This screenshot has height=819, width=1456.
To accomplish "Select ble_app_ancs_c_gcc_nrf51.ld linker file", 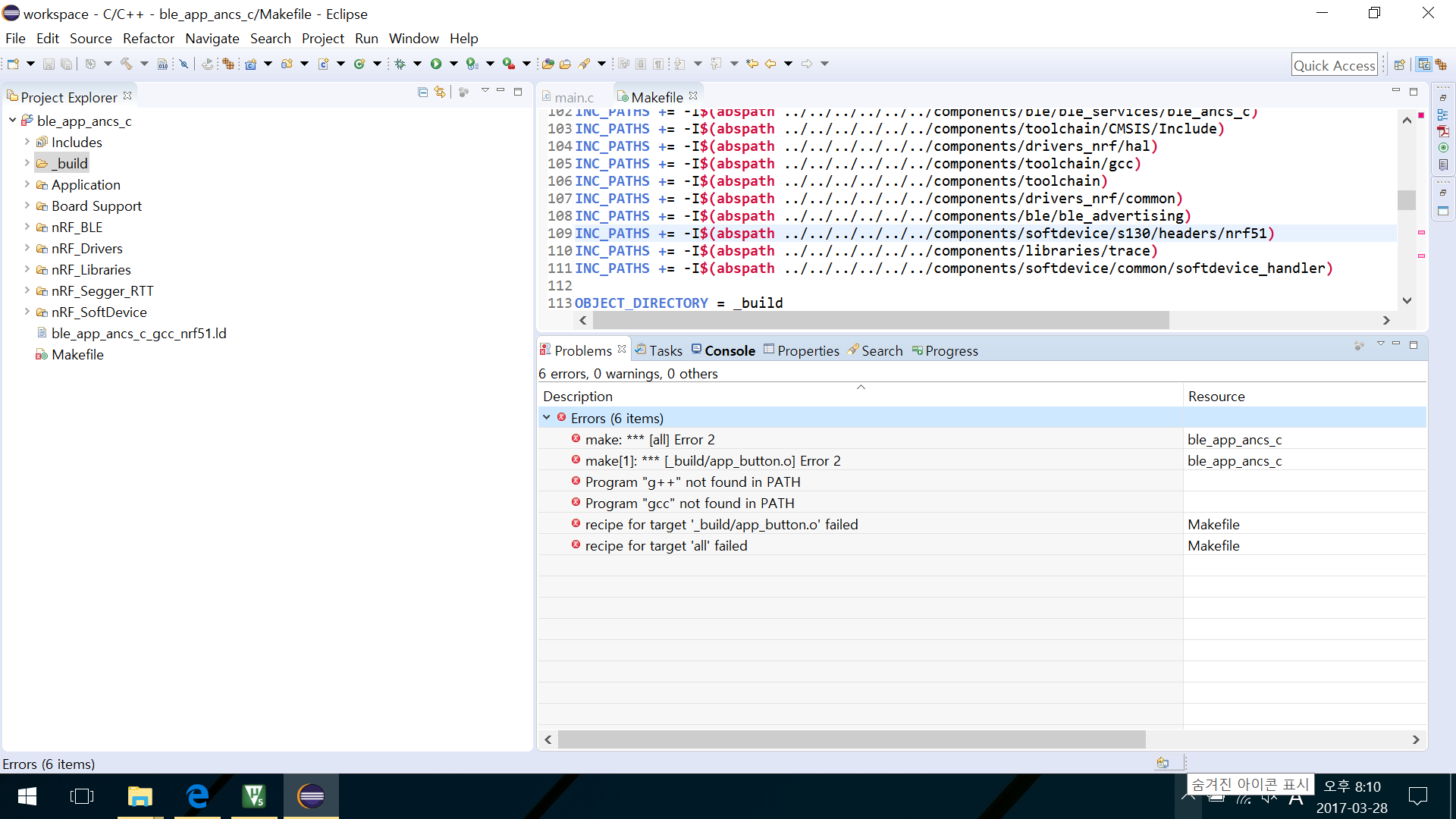I will pos(139,333).
